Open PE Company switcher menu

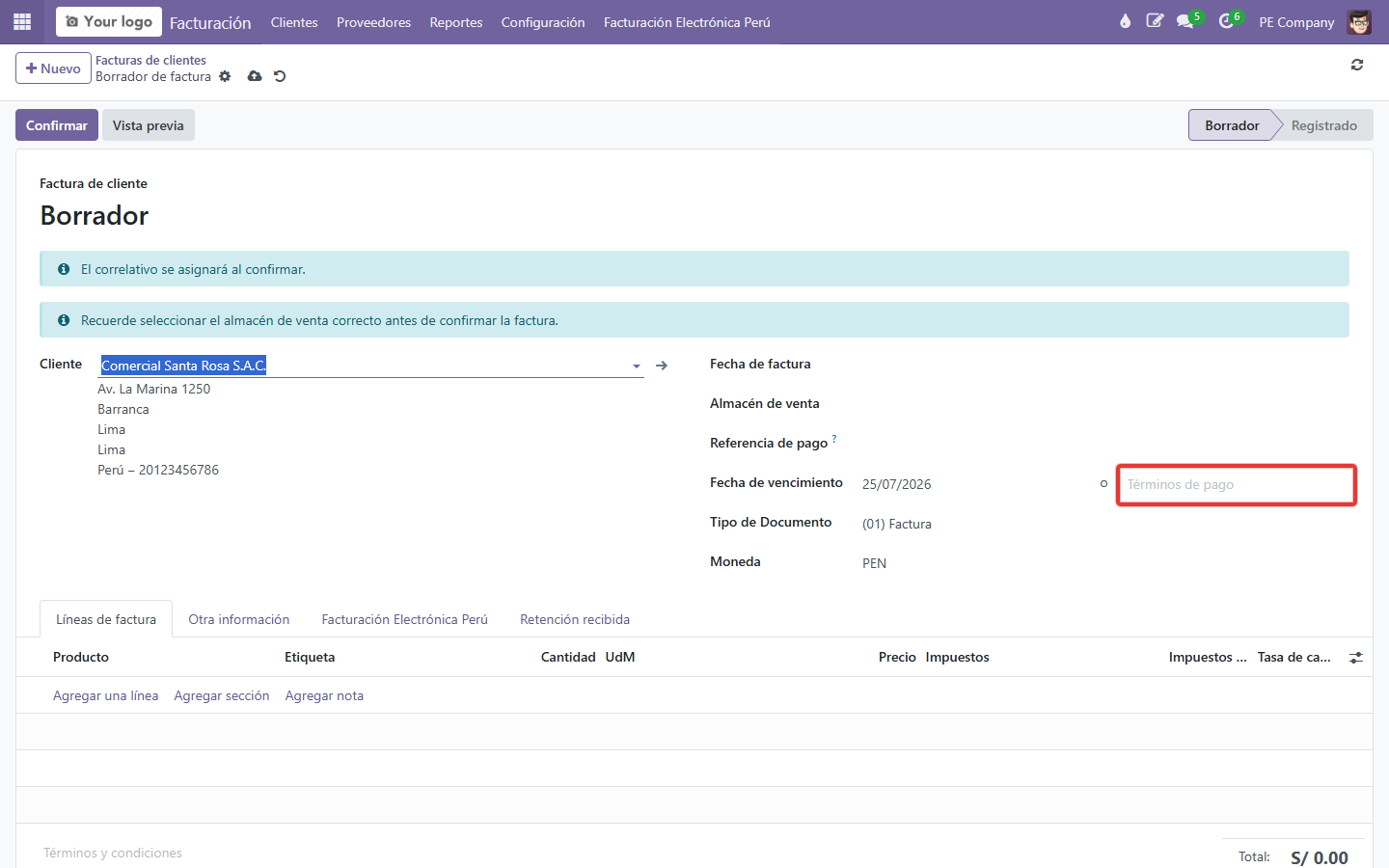coord(1296,22)
